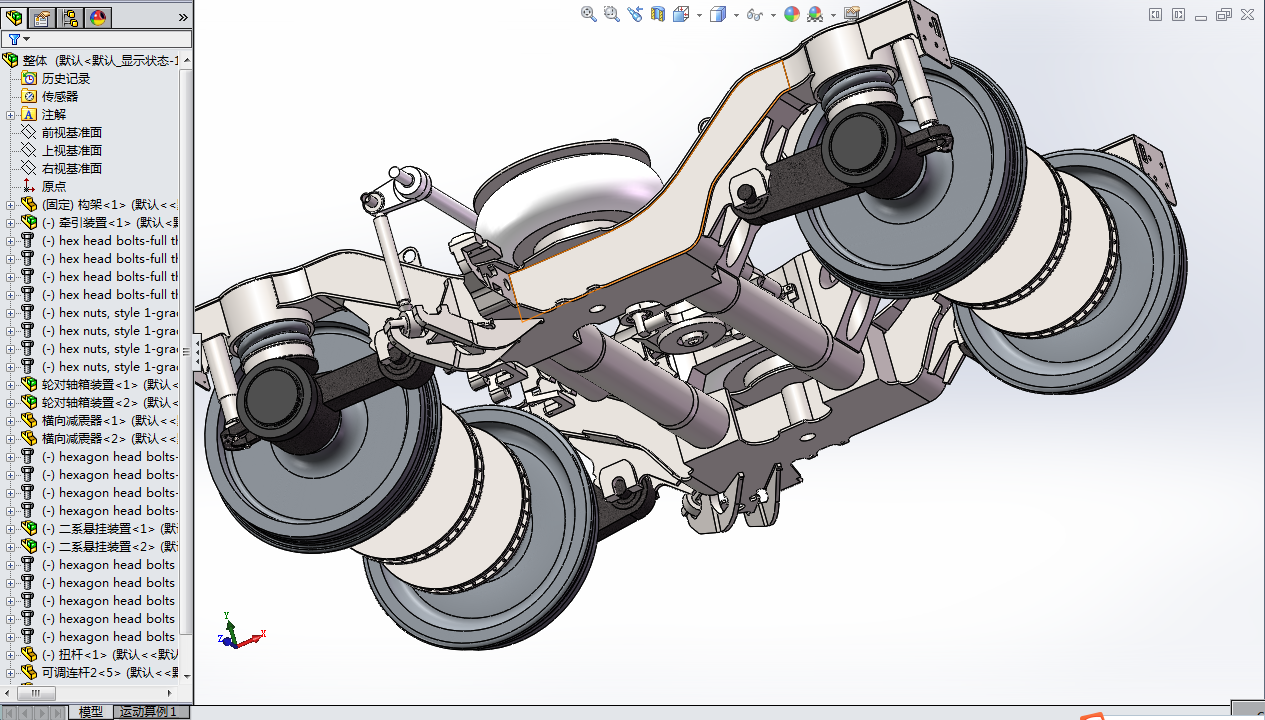Select the Zoom to Area tool
The height and width of the screenshot is (720, 1265).
coord(612,14)
